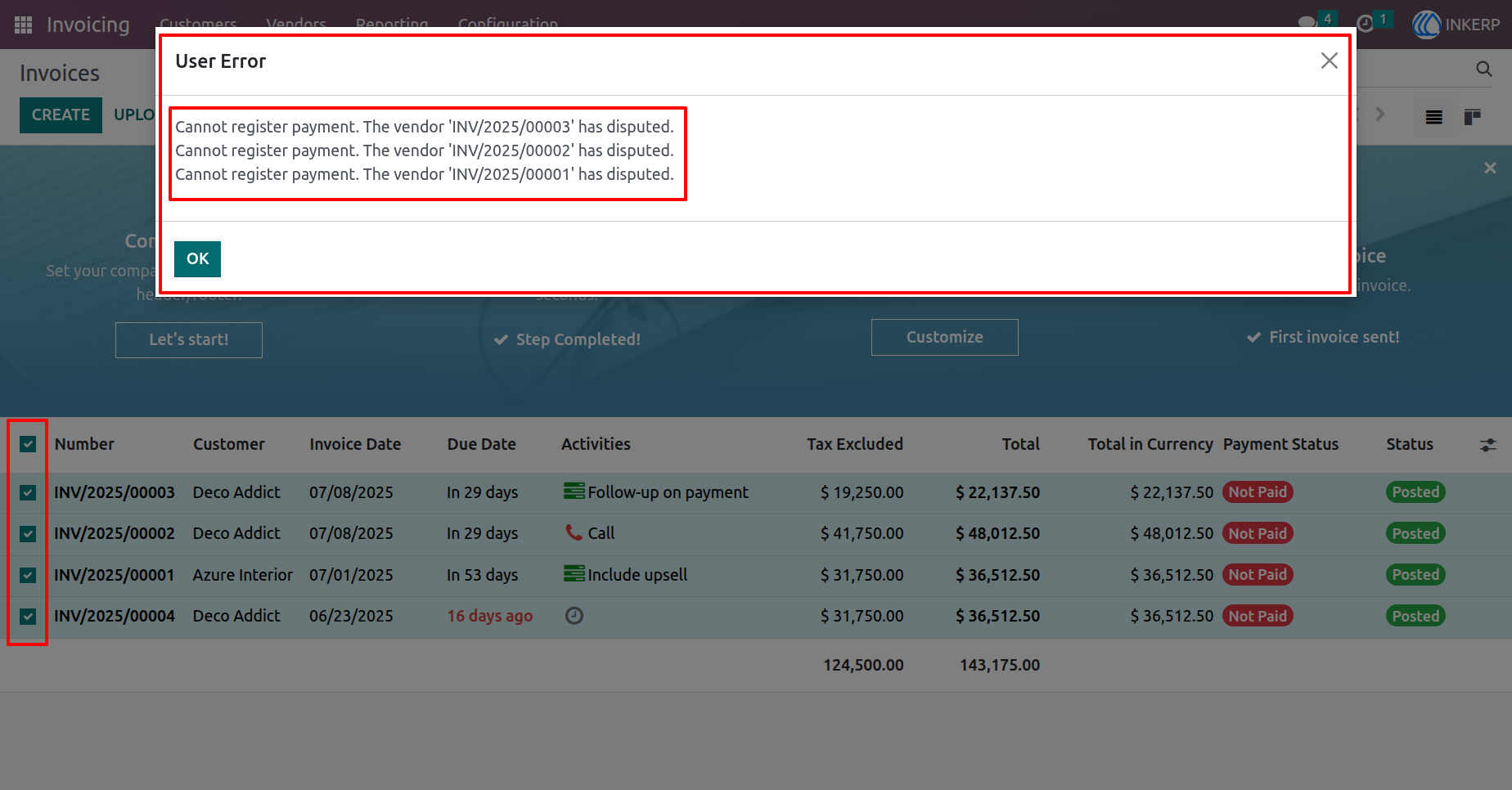Sort by the Number column header
The width and height of the screenshot is (1512, 790).
(x=84, y=444)
